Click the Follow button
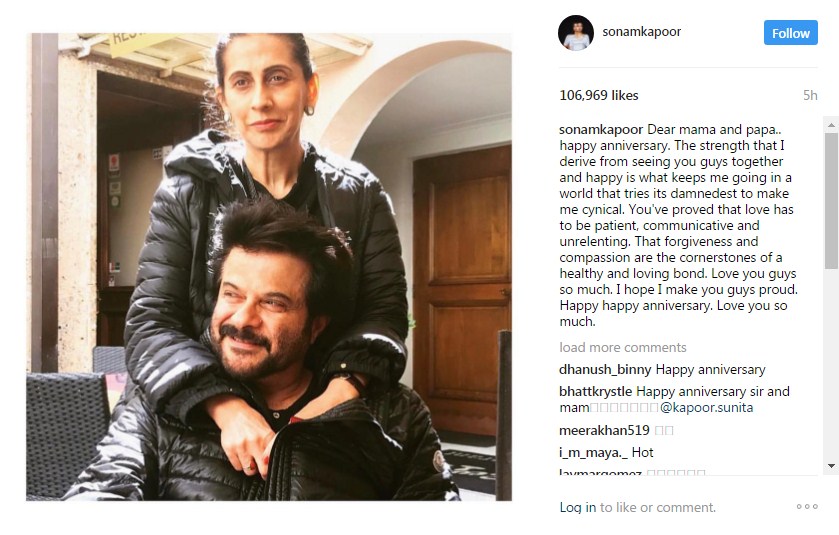The height and width of the screenshot is (535, 839). click(x=790, y=33)
